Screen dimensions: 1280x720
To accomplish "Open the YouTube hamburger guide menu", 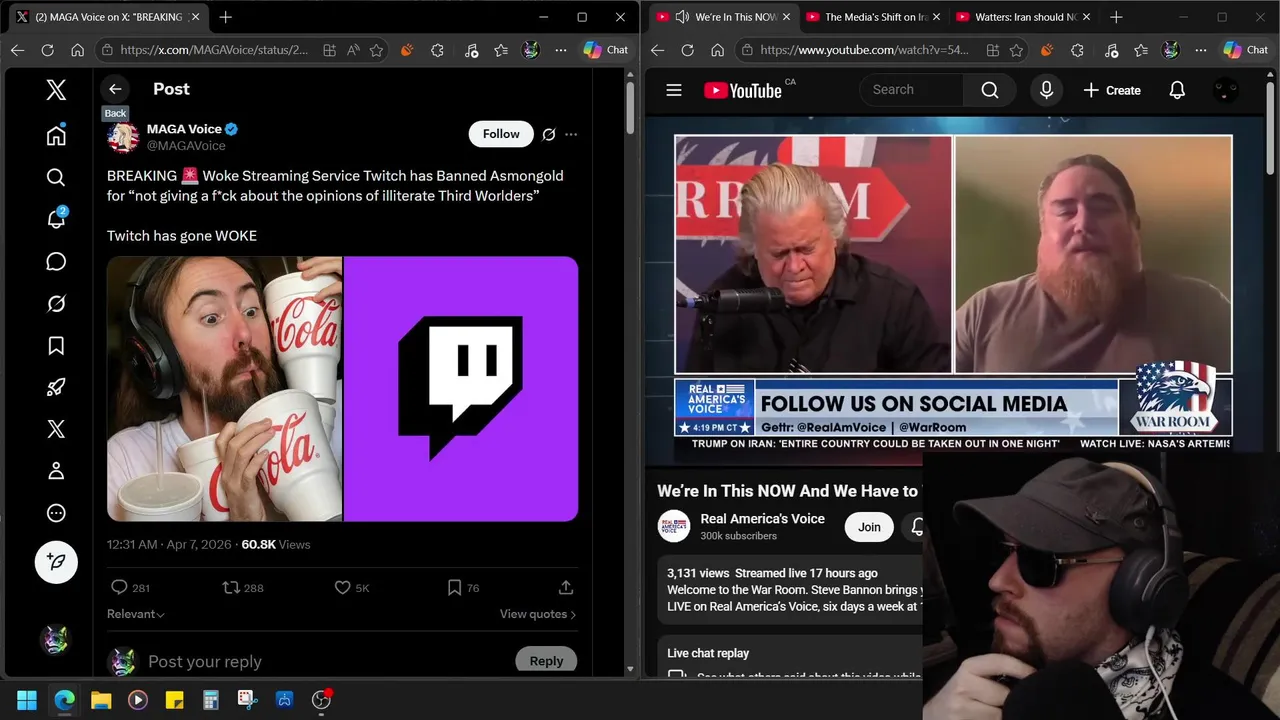I will [674, 90].
